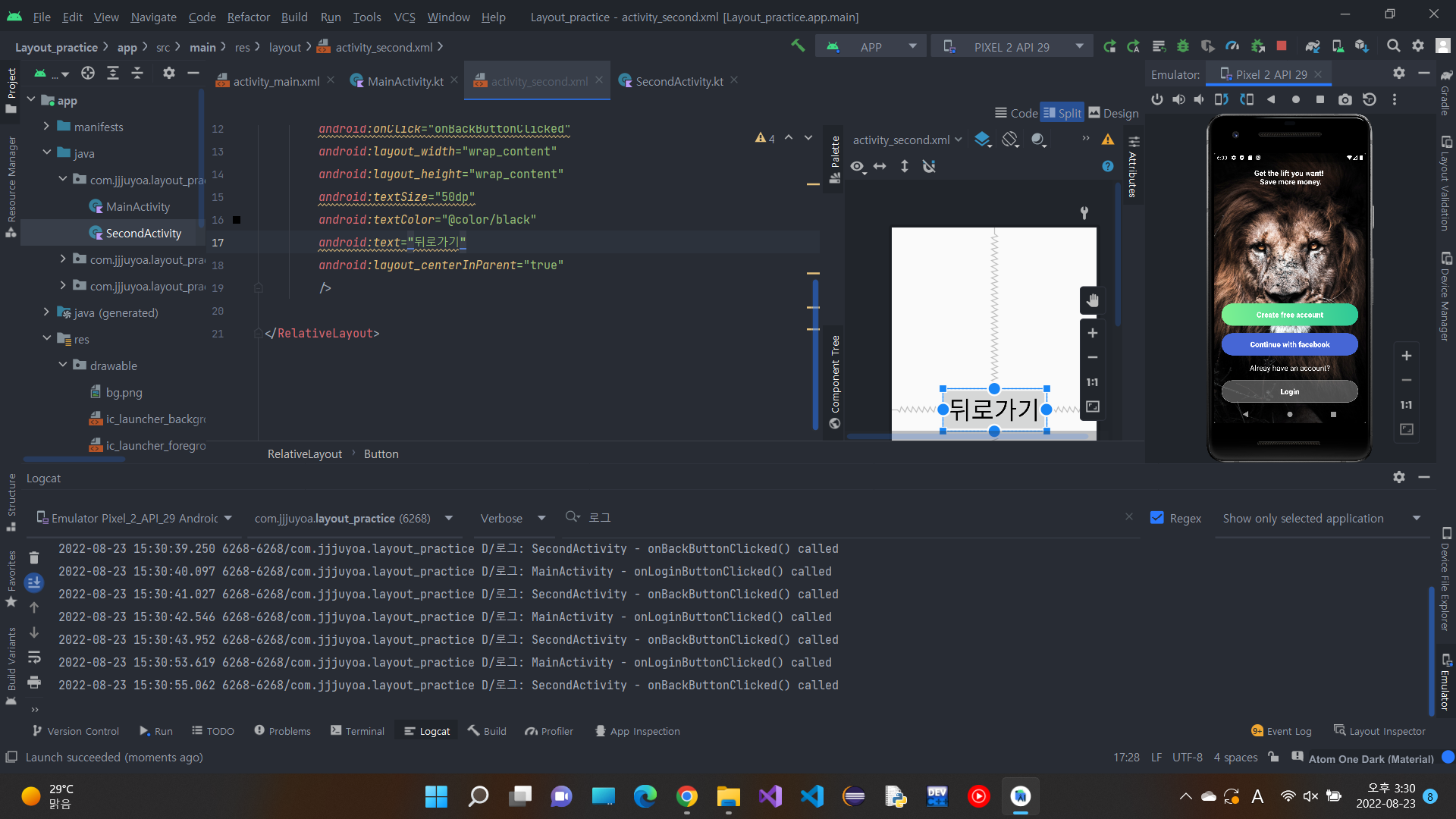The height and width of the screenshot is (819, 1456).
Task: Open emulator extended controls three dots
Action: [1394, 99]
